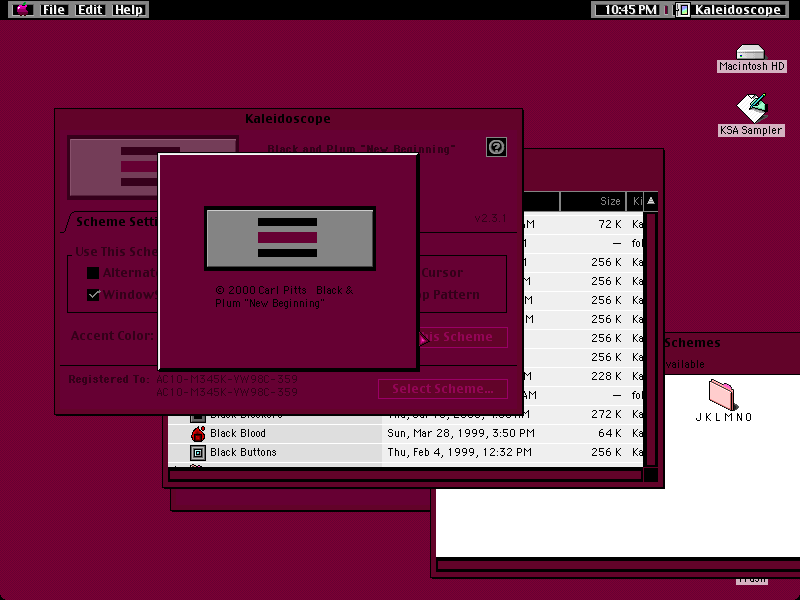
Task: Click the file list vertical scrollbar
Action: click(x=651, y=339)
